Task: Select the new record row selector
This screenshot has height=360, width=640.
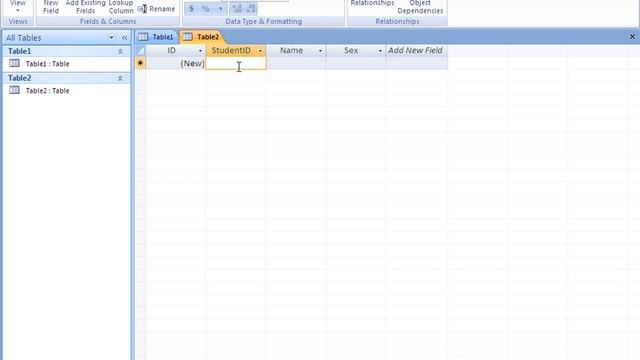Action: [x=140, y=63]
